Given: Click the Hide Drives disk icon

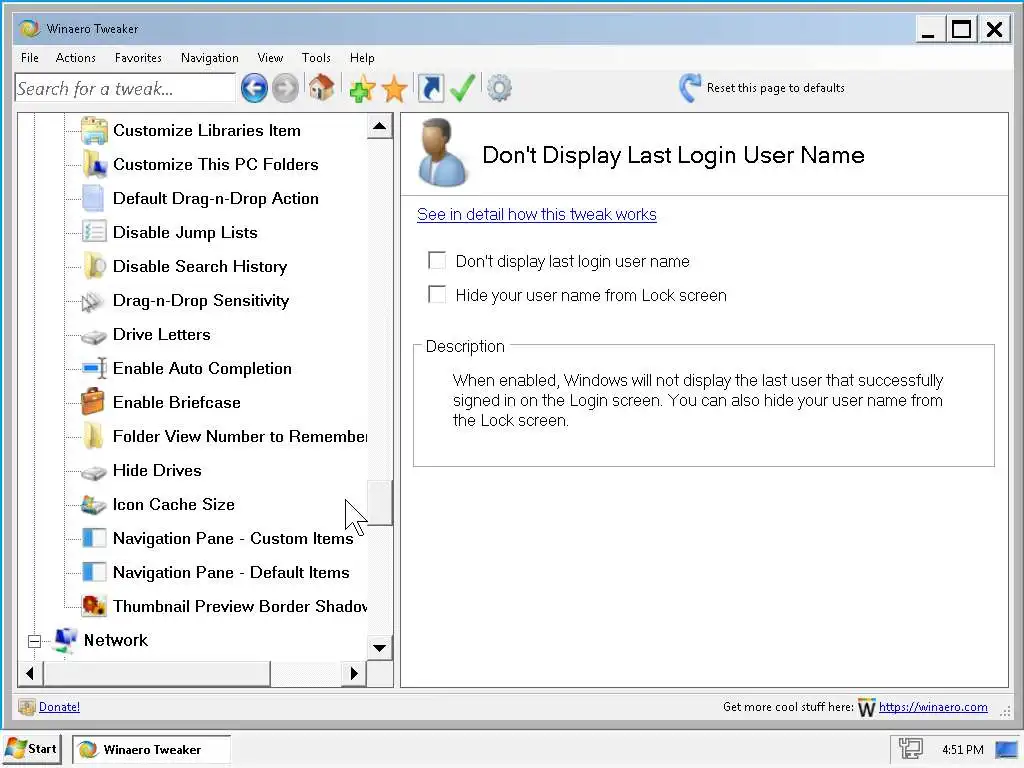Looking at the screenshot, I should coord(93,472).
